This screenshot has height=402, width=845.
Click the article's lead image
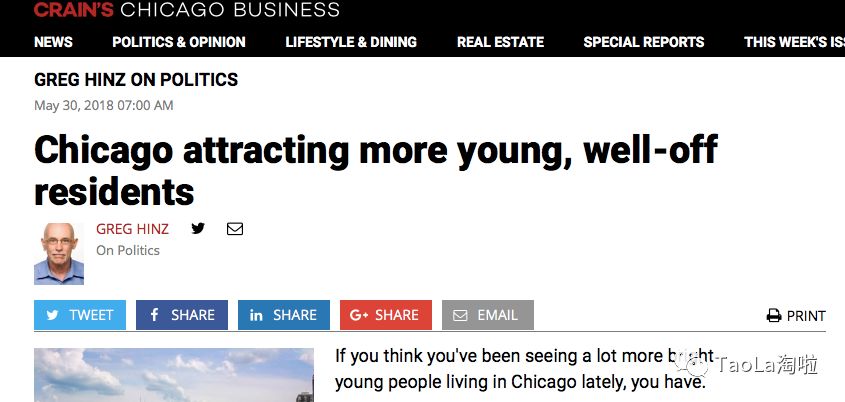coord(174,375)
